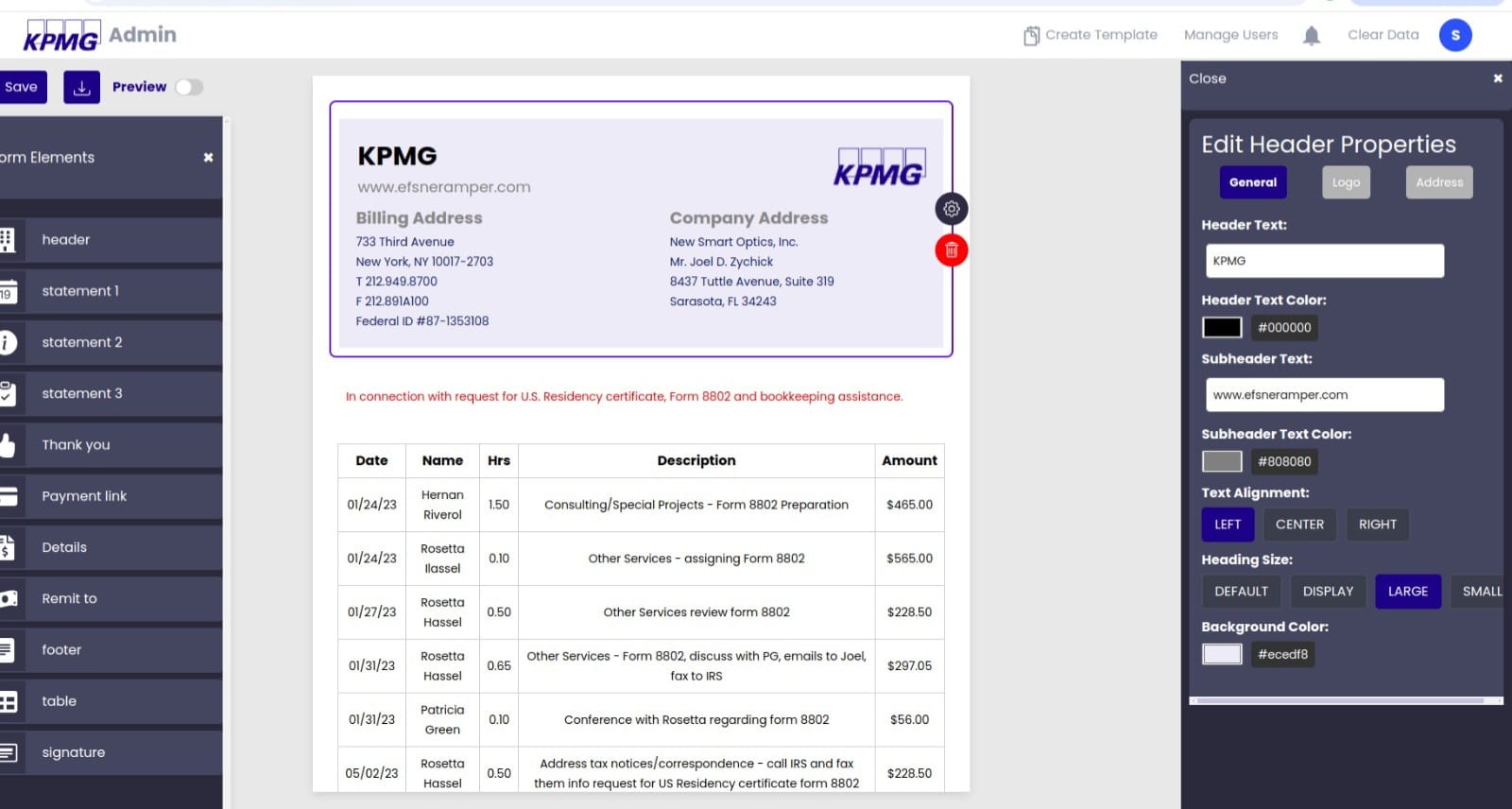Image resolution: width=1512 pixels, height=809 pixels.
Task: Toggle the Preview switch
Action: coord(188,87)
